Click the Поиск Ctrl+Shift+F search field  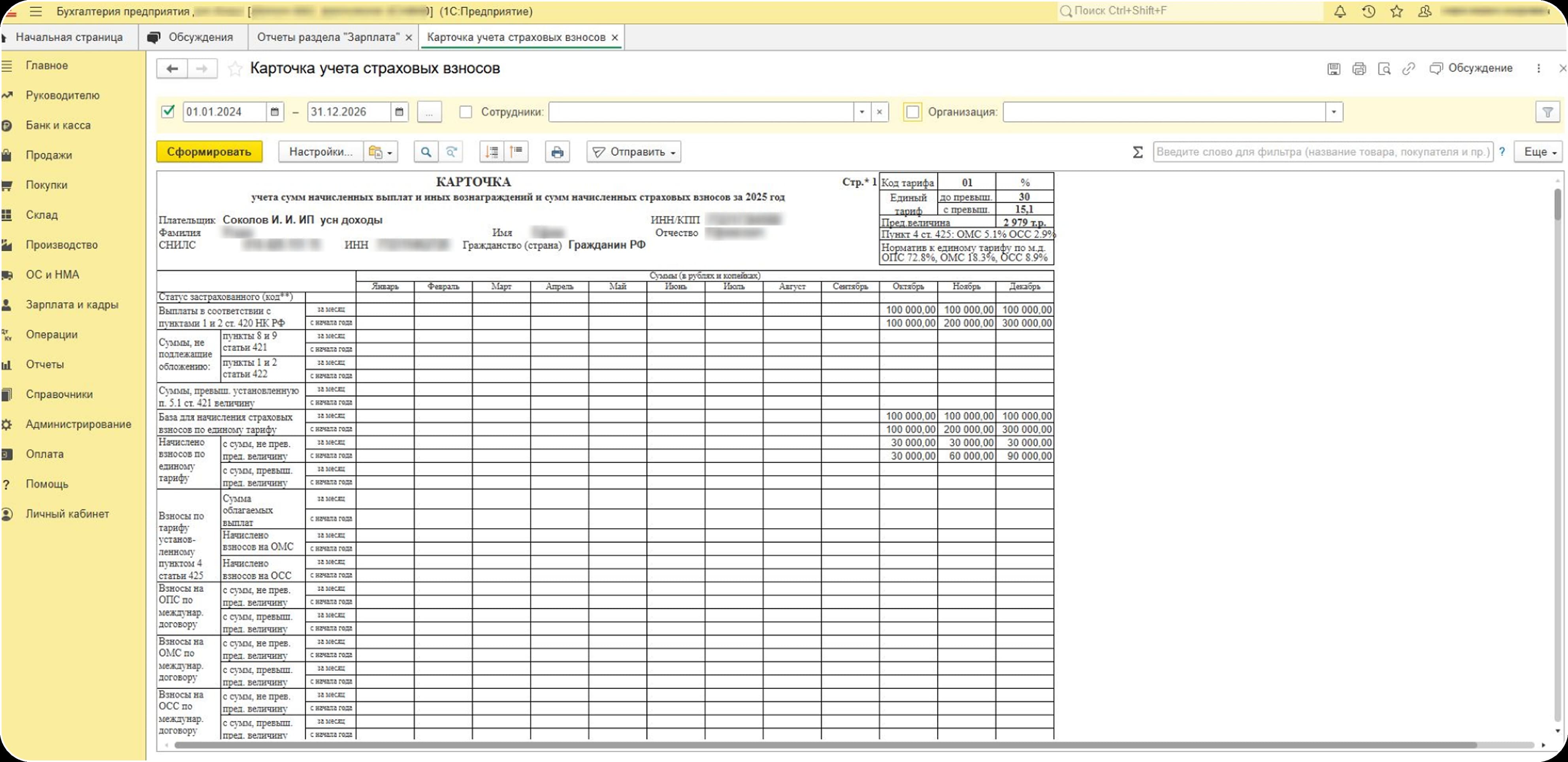pos(1190,11)
